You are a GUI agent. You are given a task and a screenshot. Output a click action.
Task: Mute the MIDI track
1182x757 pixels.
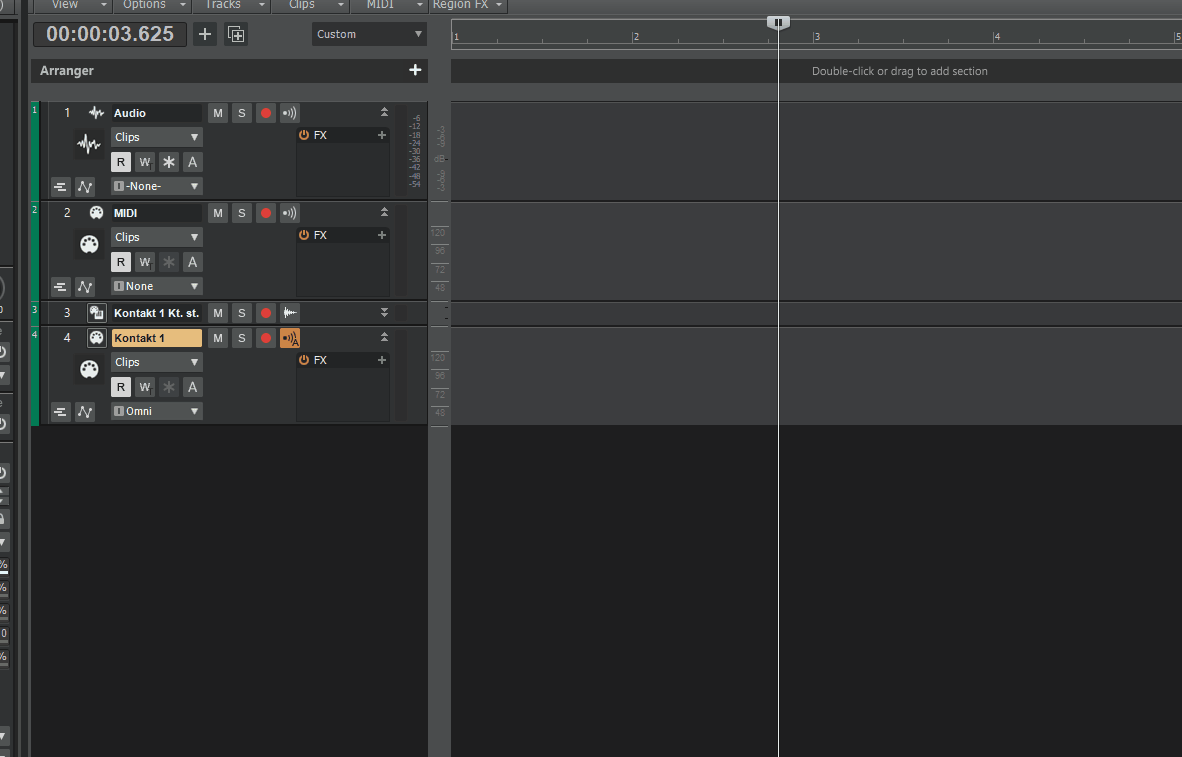click(x=217, y=212)
